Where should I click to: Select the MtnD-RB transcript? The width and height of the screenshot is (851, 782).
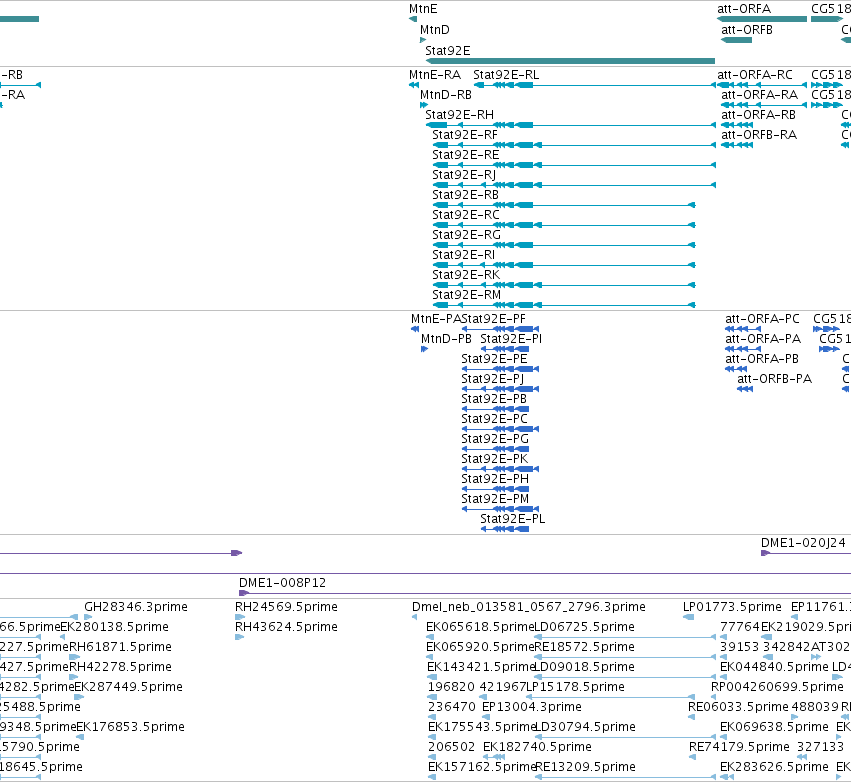click(x=424, y=105)
